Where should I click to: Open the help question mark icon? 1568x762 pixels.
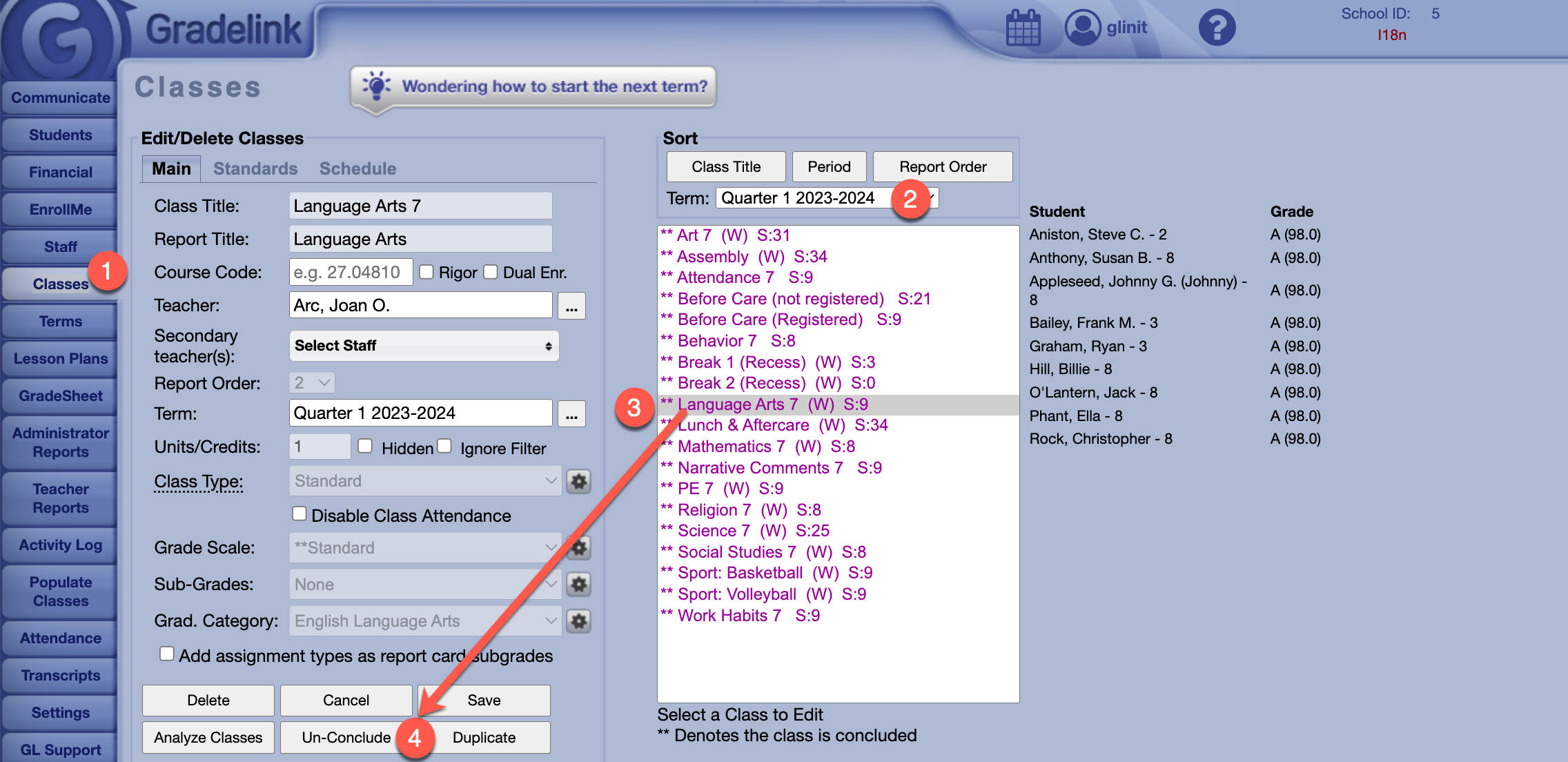pyautogui.click(x=1217, y=27)
